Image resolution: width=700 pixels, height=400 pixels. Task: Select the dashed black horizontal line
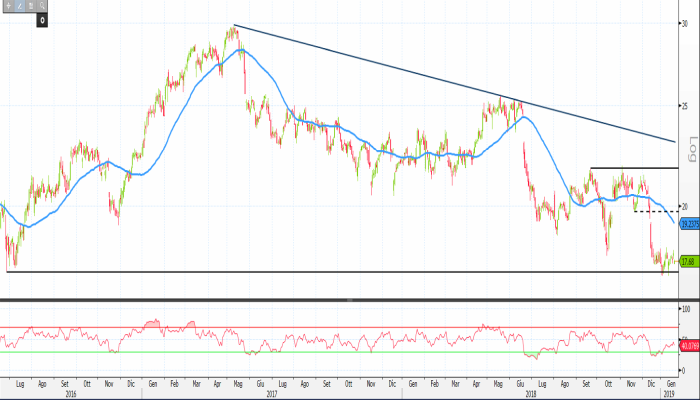click(650, 210)
